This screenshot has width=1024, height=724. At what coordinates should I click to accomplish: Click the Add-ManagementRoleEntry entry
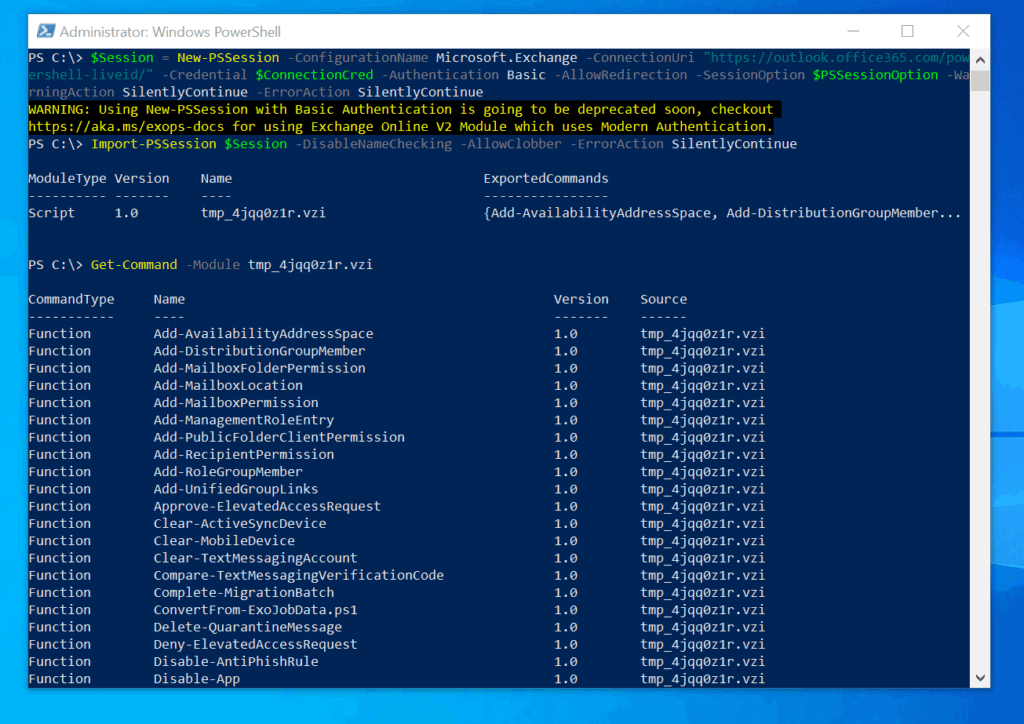coord(244,420)
